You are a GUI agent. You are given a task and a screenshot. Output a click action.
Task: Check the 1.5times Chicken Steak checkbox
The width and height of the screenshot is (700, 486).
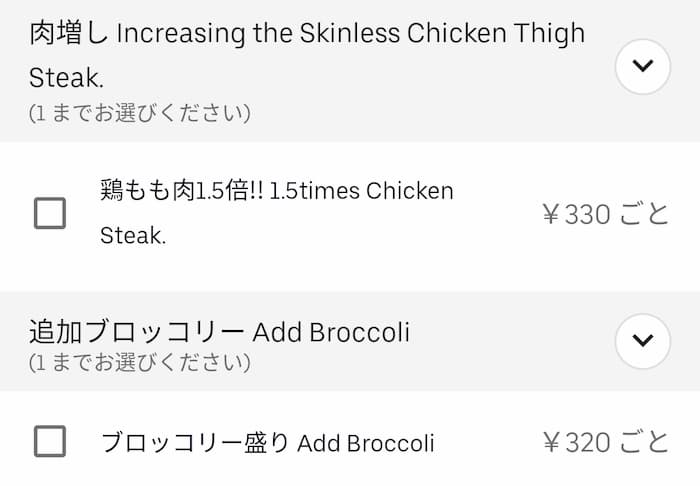50,213
